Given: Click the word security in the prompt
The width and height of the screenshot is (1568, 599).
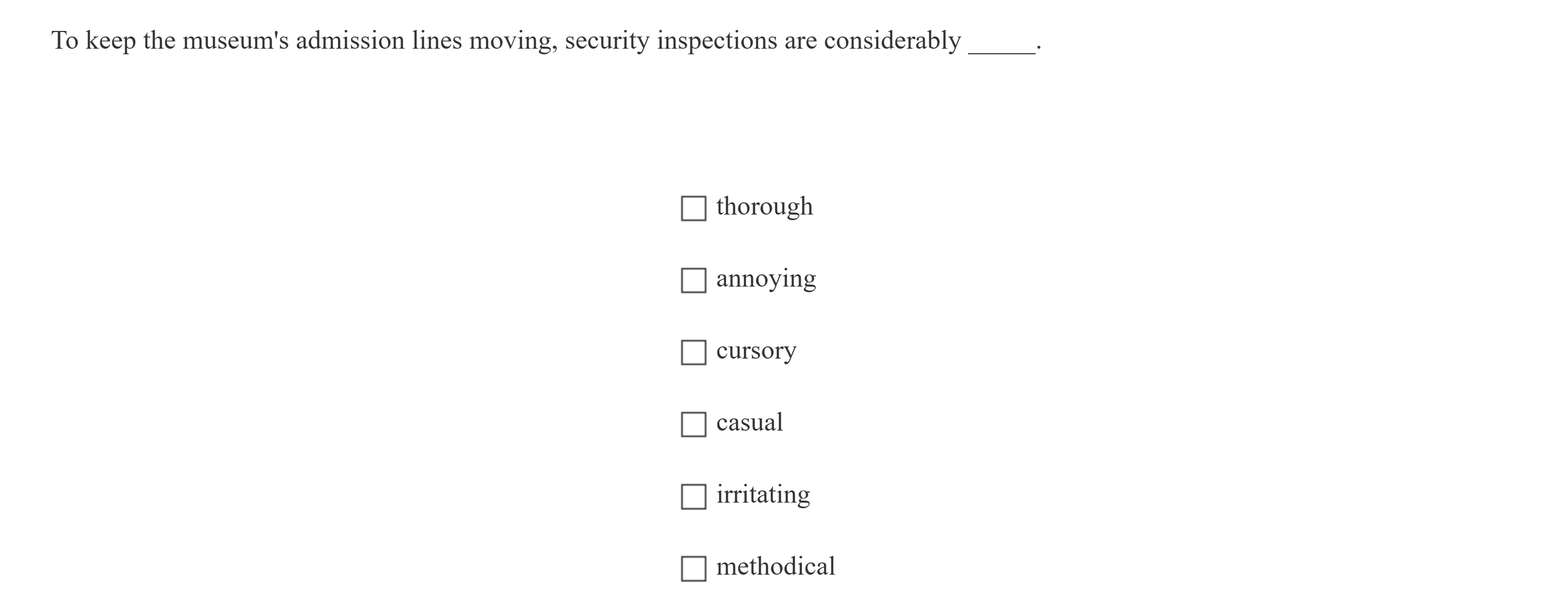Looking at the screenshot, I should point(607,41).
